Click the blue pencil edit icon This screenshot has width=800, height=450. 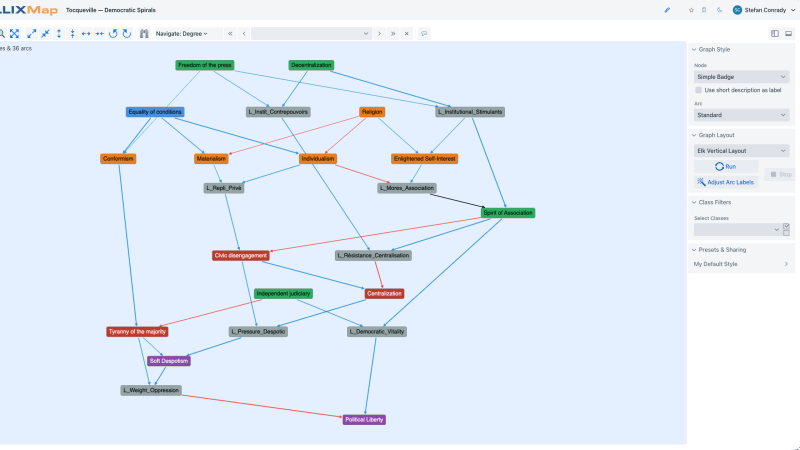coord(667,10)
